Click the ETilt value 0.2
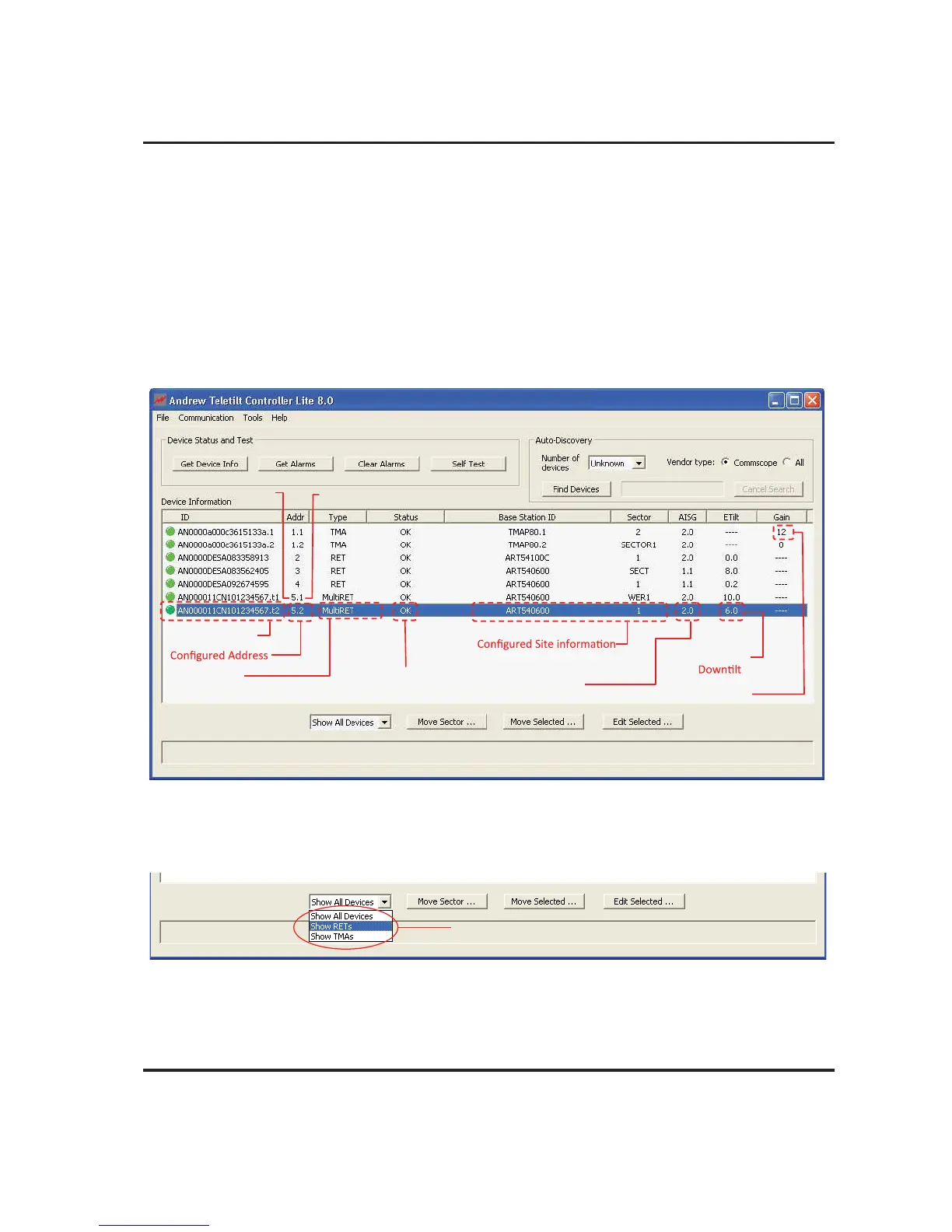Image resolution: width=952 pixels, height=1232 pixels. pyautogui.click(x=731, y=584)
